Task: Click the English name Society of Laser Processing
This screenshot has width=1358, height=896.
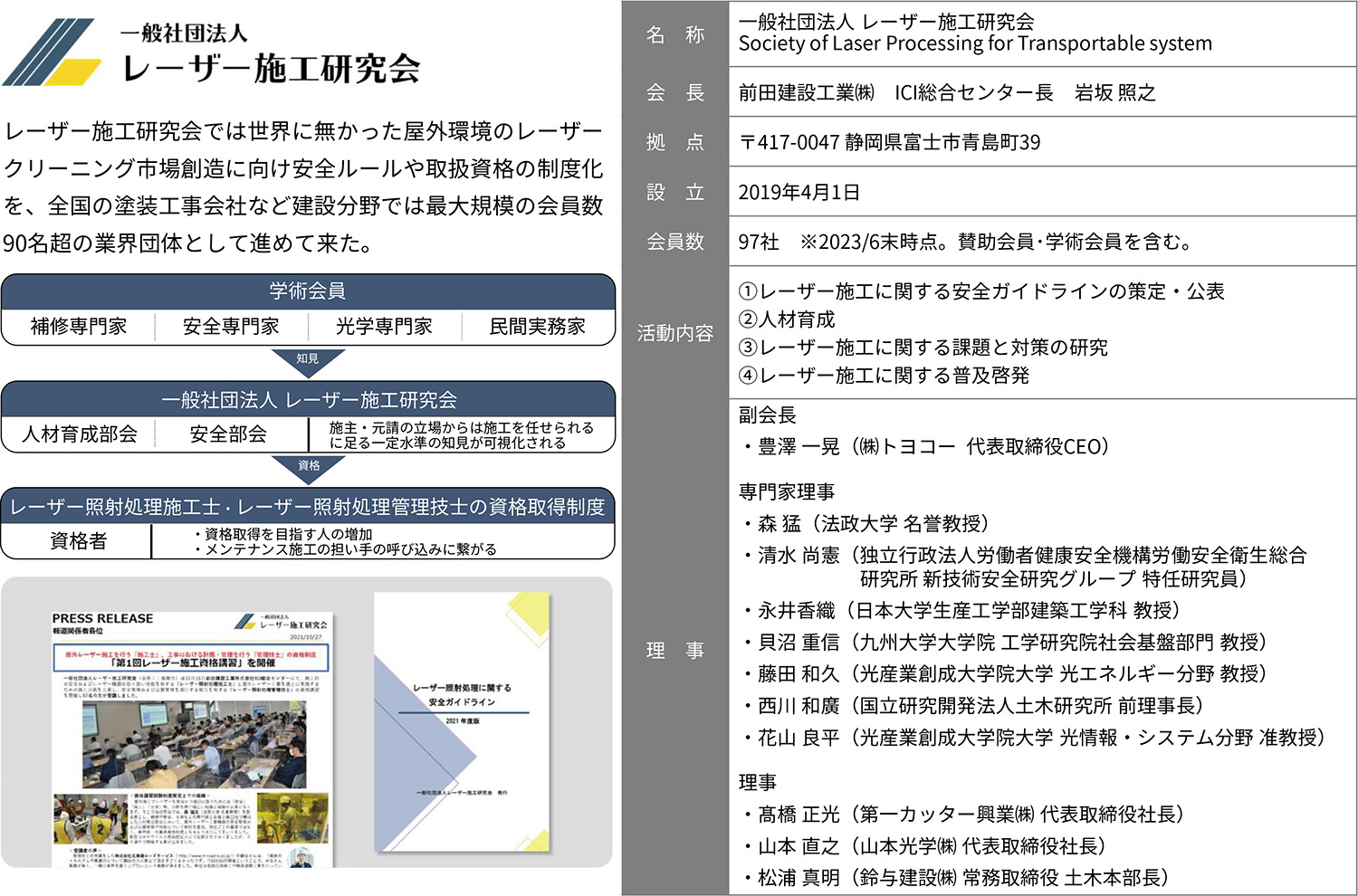Action: 974,43
